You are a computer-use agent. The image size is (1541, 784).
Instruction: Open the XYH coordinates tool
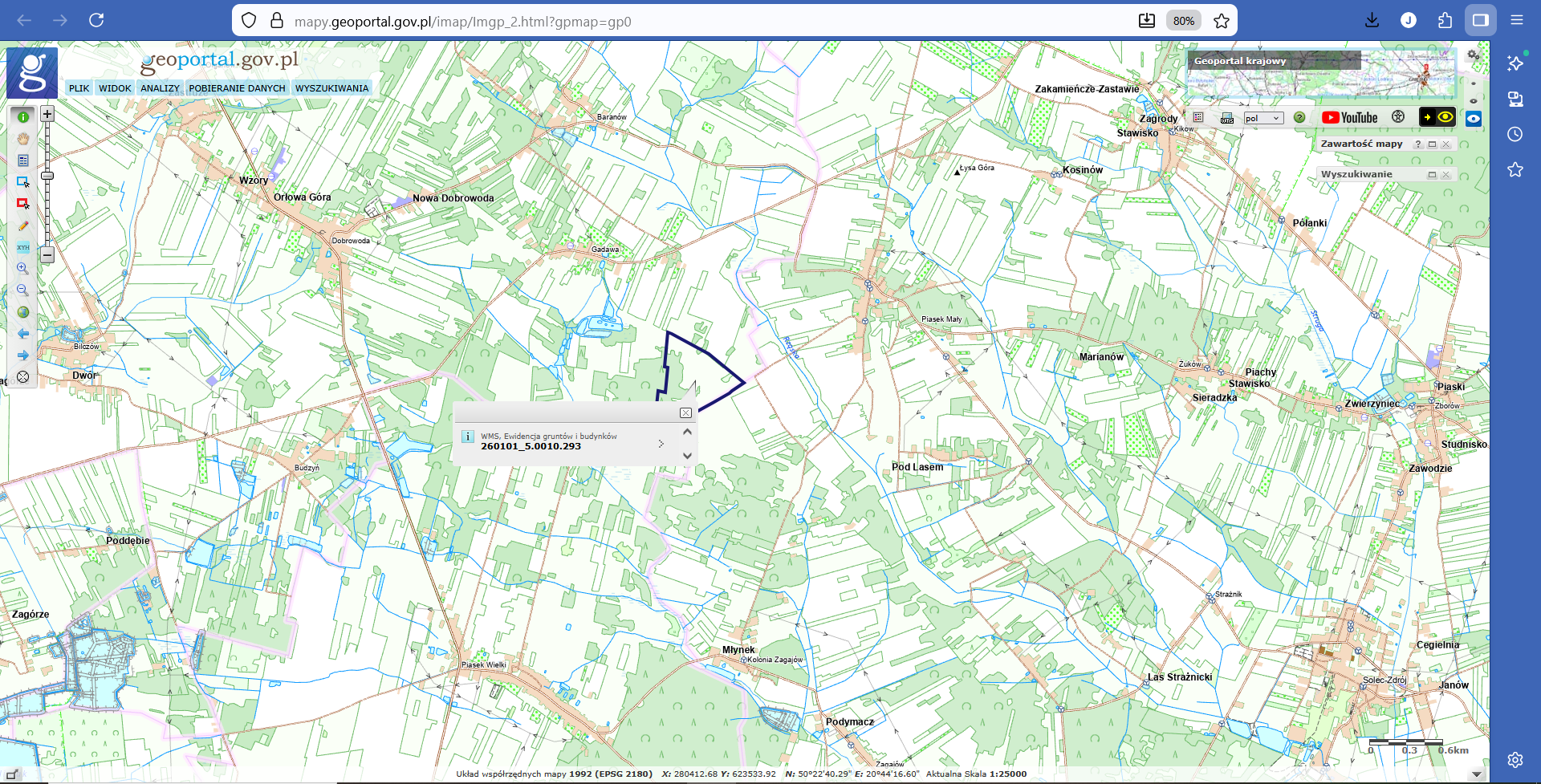[23, 247]
